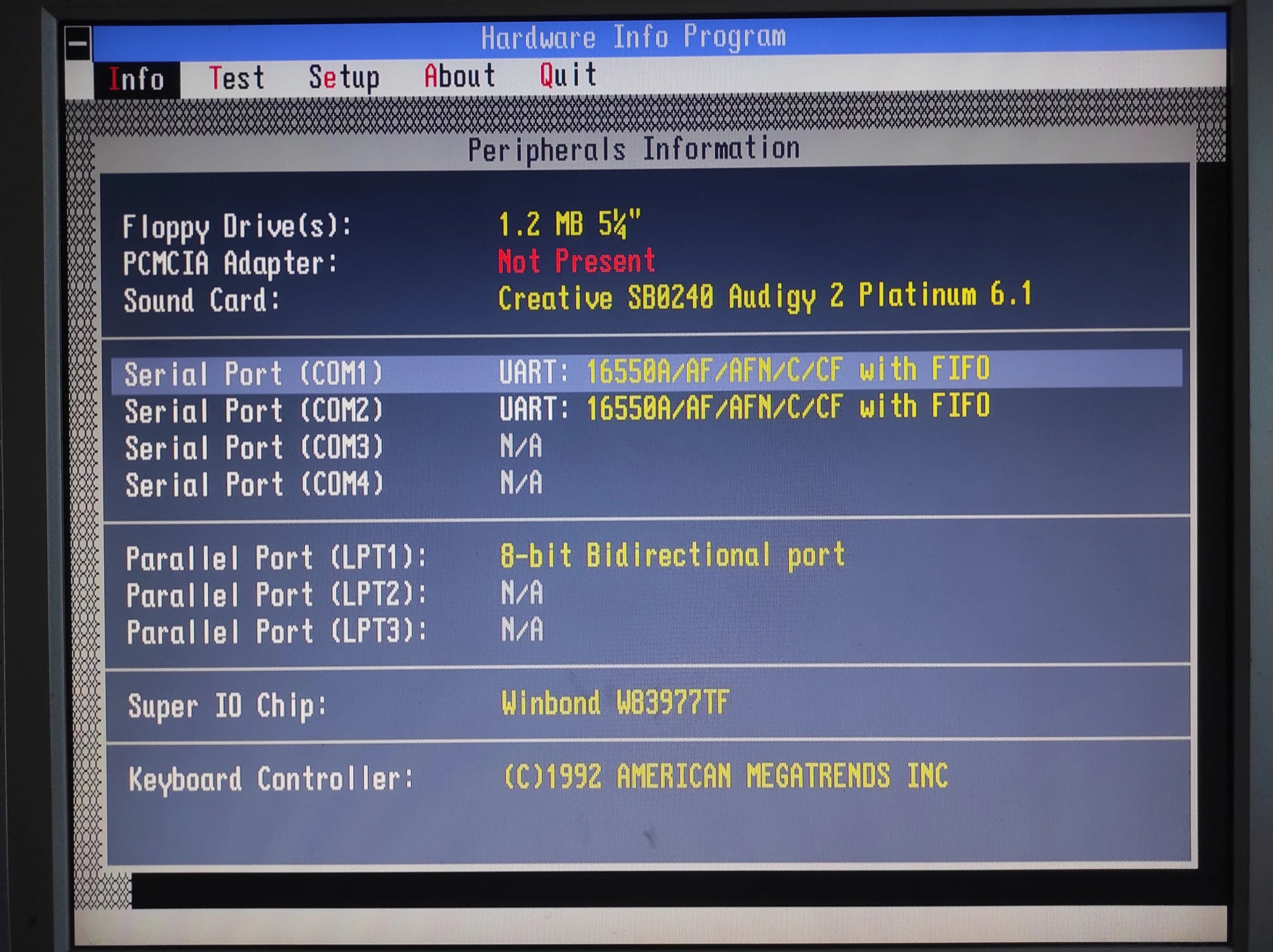Open the system menu box at top-left
Image resolution: width=1273 pixels, height=952 pixels.
[78, 44]
